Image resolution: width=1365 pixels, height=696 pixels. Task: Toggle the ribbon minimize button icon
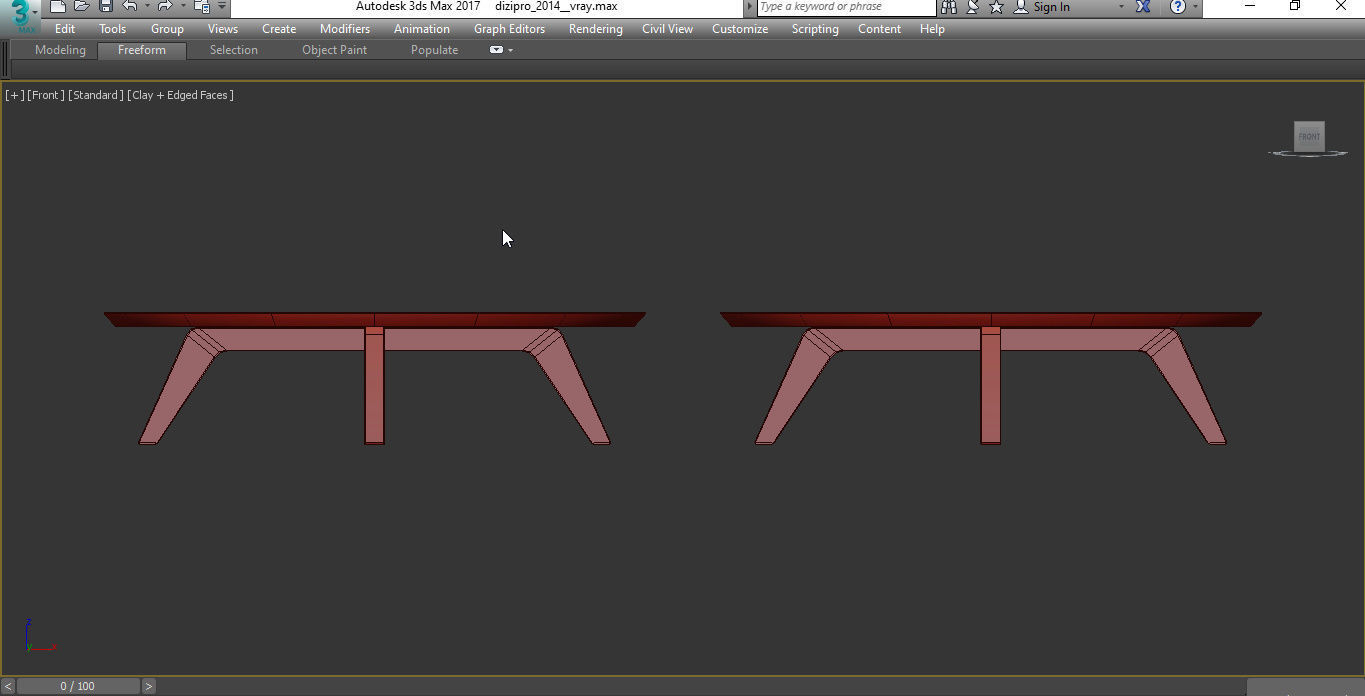(x=496, y=50)
